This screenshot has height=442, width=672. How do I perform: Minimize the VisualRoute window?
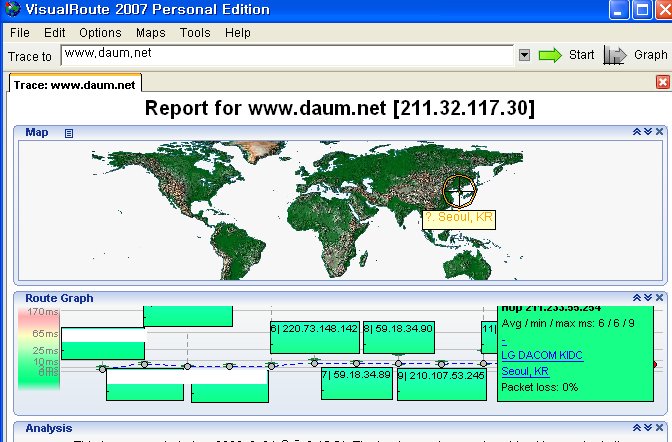coord(618,10)
